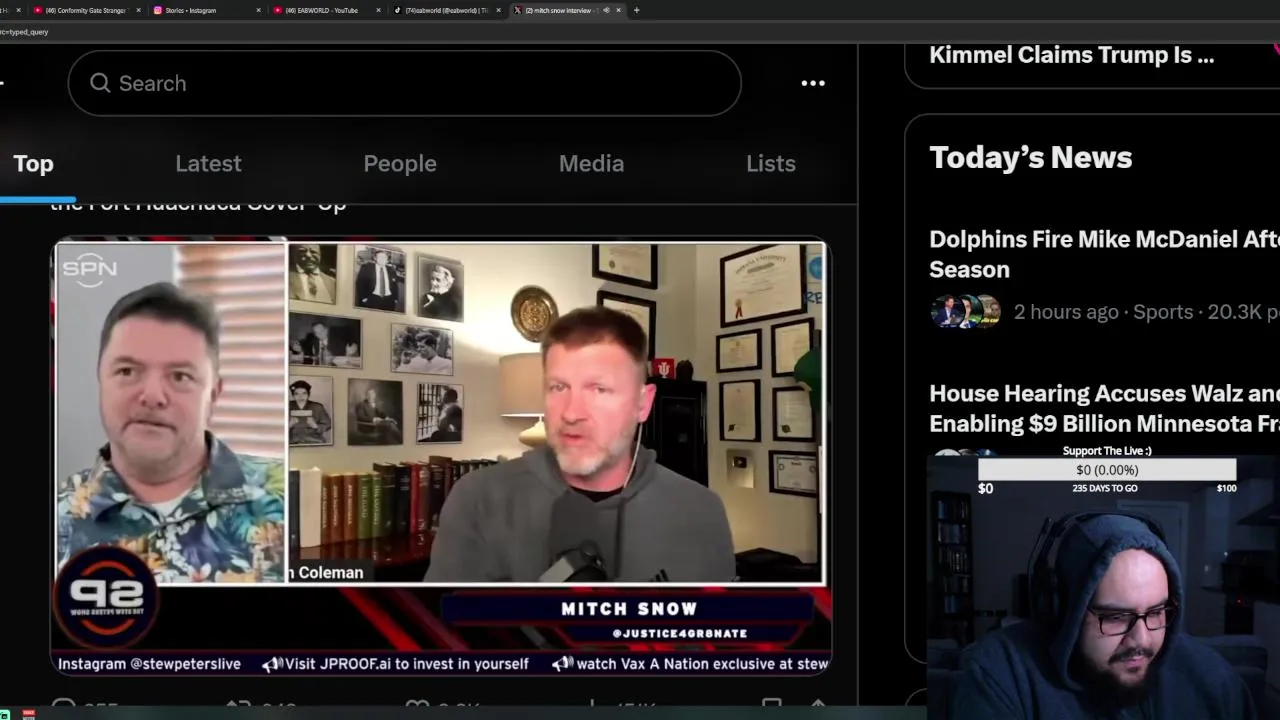The width and height of the screenshot is (1280, 720).
Task: Select the Top results tab
Action: tap(33, 163)
